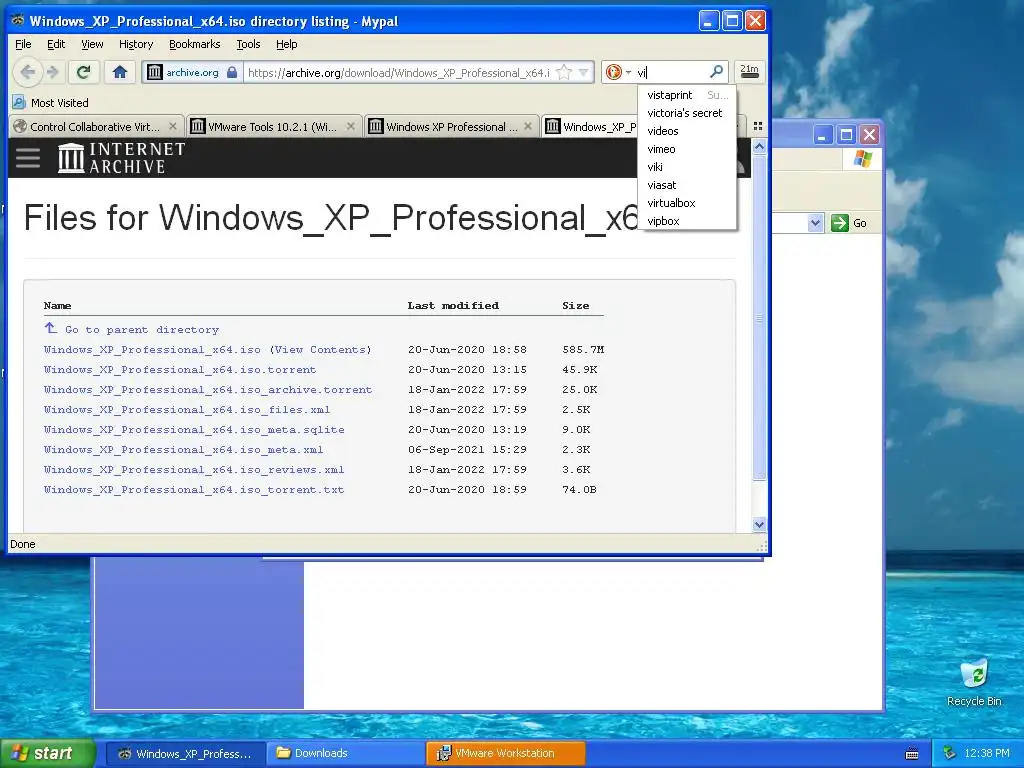This screenshot has height=768, width=1024.
Task: Open the Edit menu
Action: [56, 44]
